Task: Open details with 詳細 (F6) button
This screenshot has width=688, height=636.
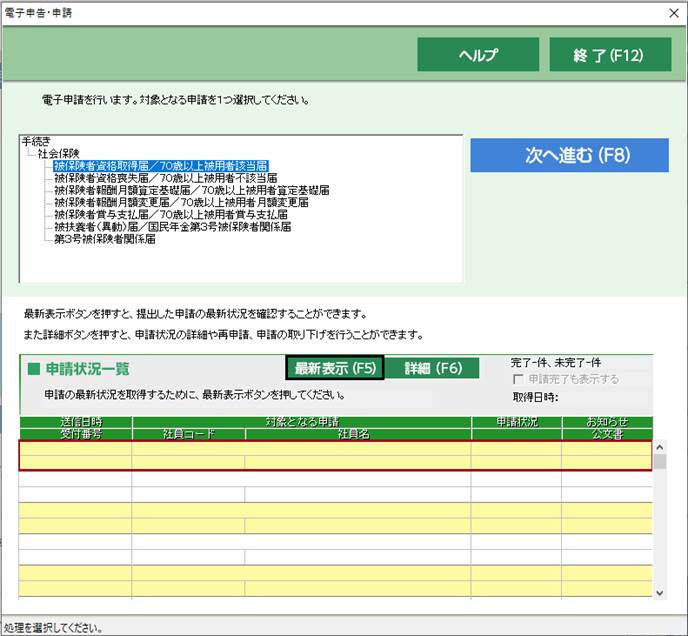Action: 432,368
